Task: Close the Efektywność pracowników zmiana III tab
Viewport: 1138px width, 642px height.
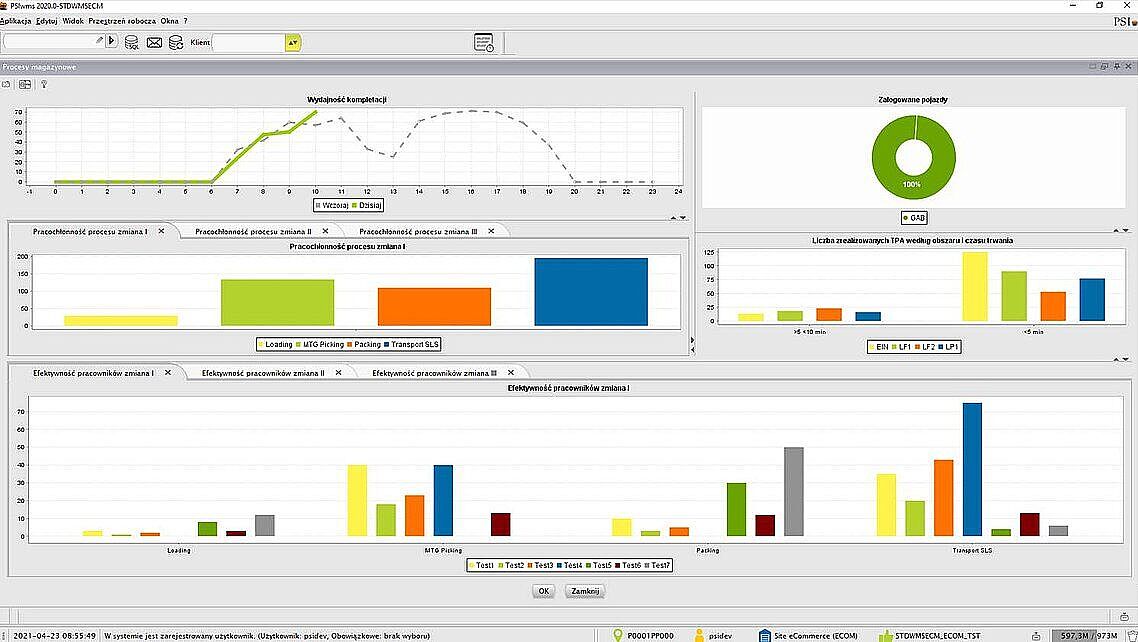Action: point(511,373)
